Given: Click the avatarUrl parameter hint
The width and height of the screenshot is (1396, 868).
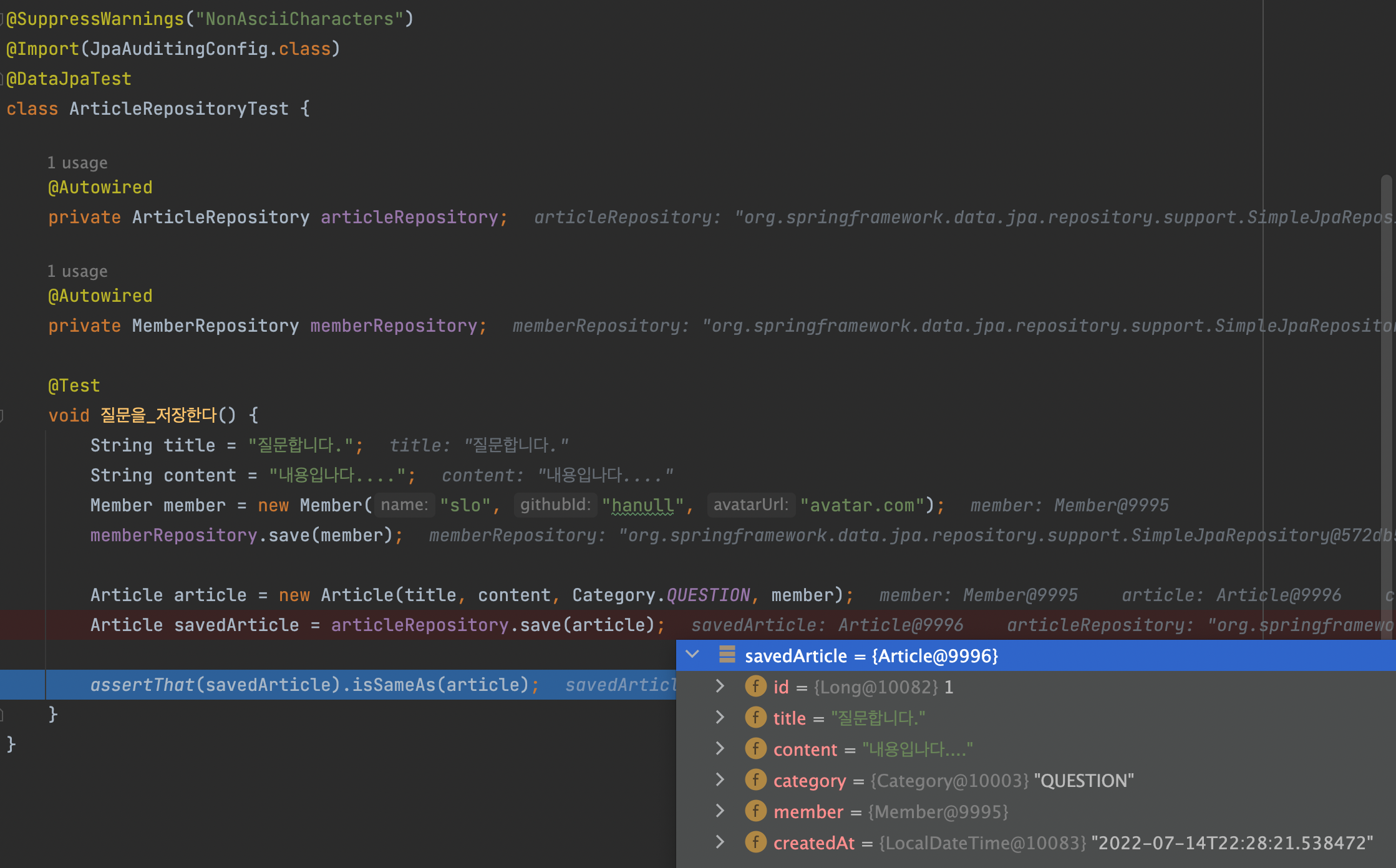Looking at the screenshot, I should [750, 504].
